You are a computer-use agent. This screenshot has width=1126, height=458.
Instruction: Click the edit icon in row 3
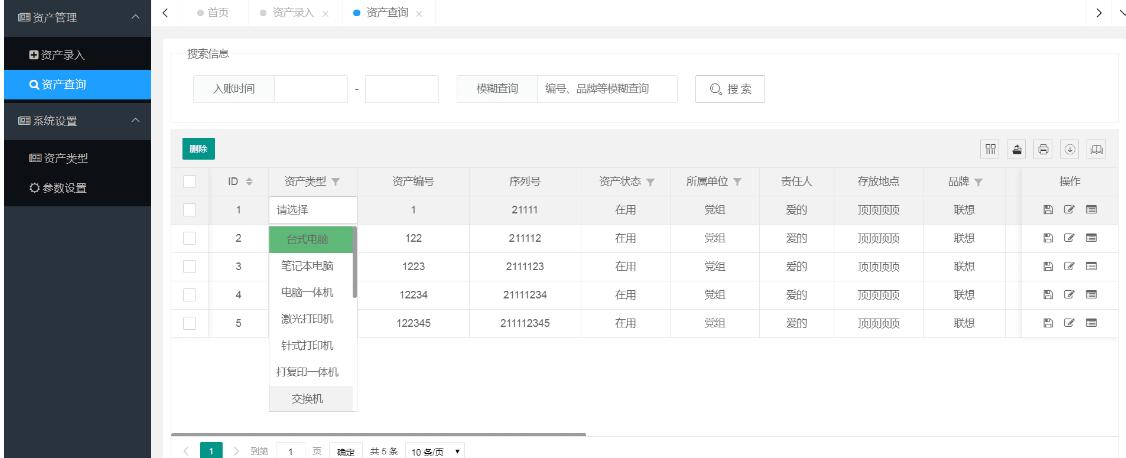(1069, 267)
